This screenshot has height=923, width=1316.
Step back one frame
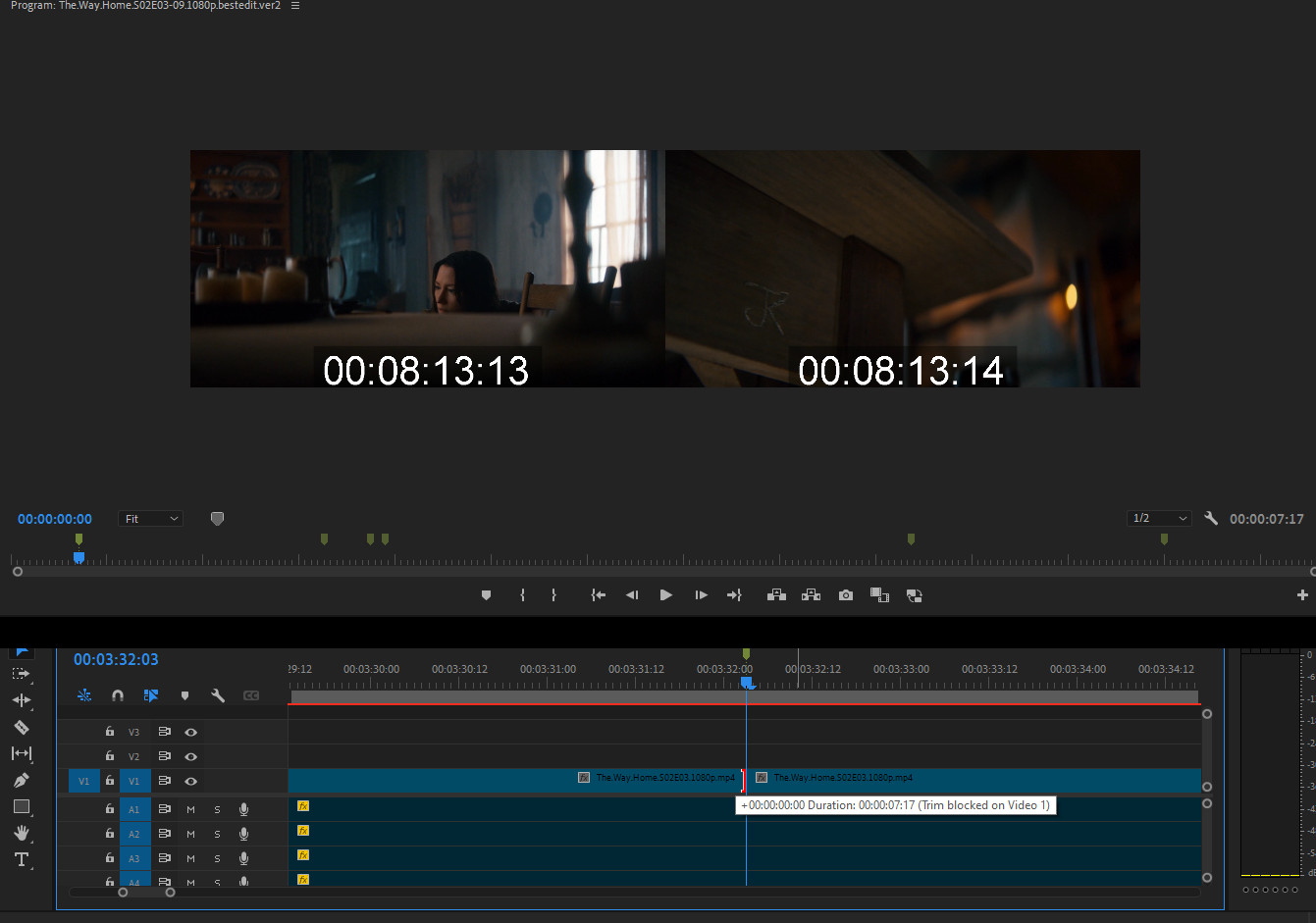[x=632, y=595]
